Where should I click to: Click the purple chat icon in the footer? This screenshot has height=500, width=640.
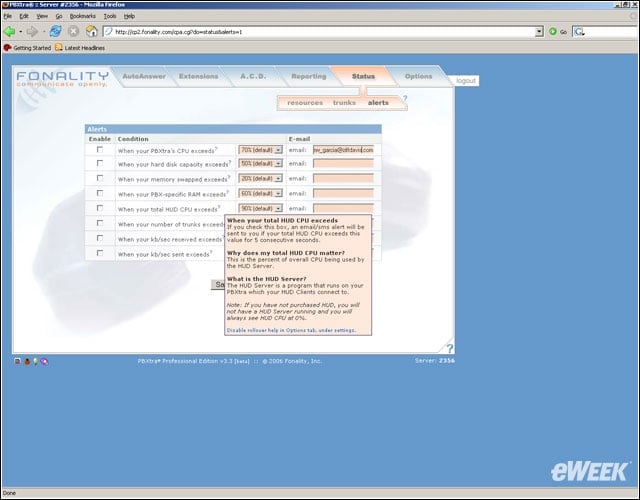click(44, 361)
